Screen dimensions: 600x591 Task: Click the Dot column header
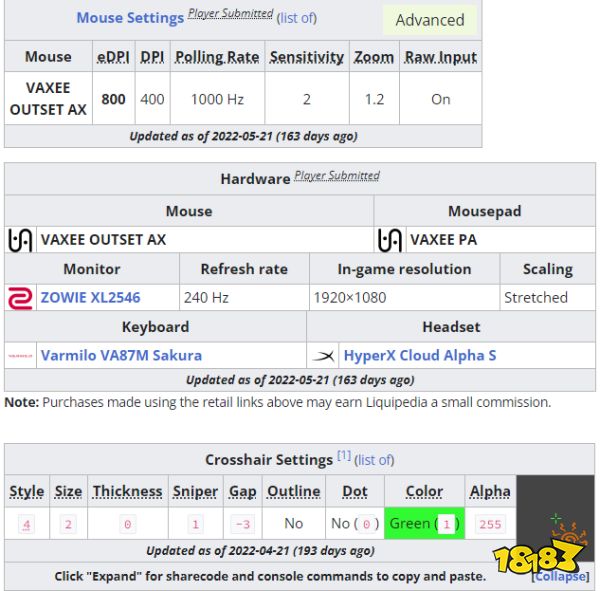click(355, 491)
